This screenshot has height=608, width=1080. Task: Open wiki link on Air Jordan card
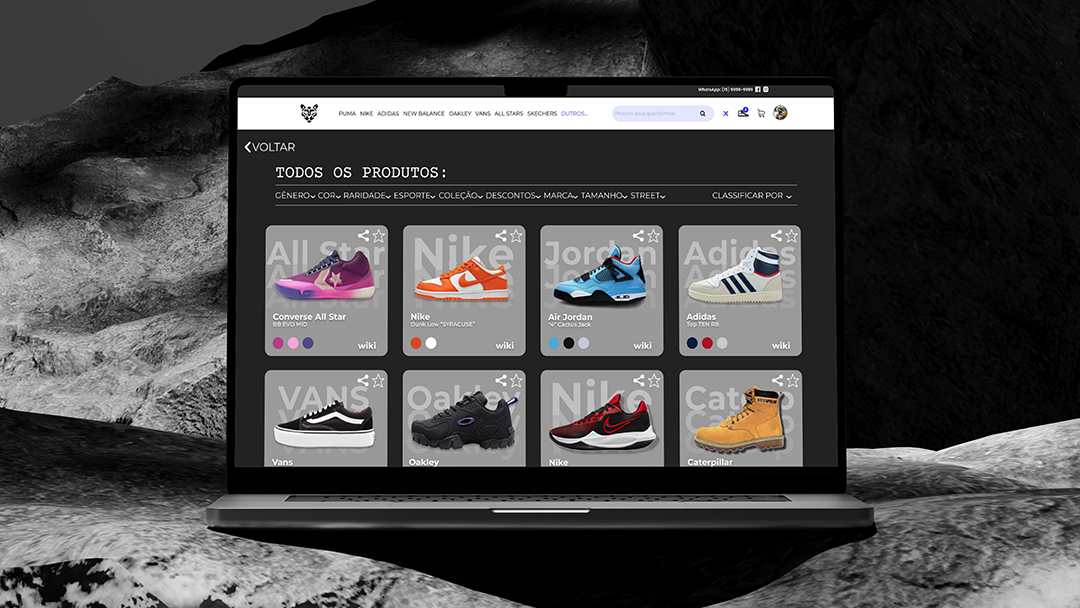point(643,346)
